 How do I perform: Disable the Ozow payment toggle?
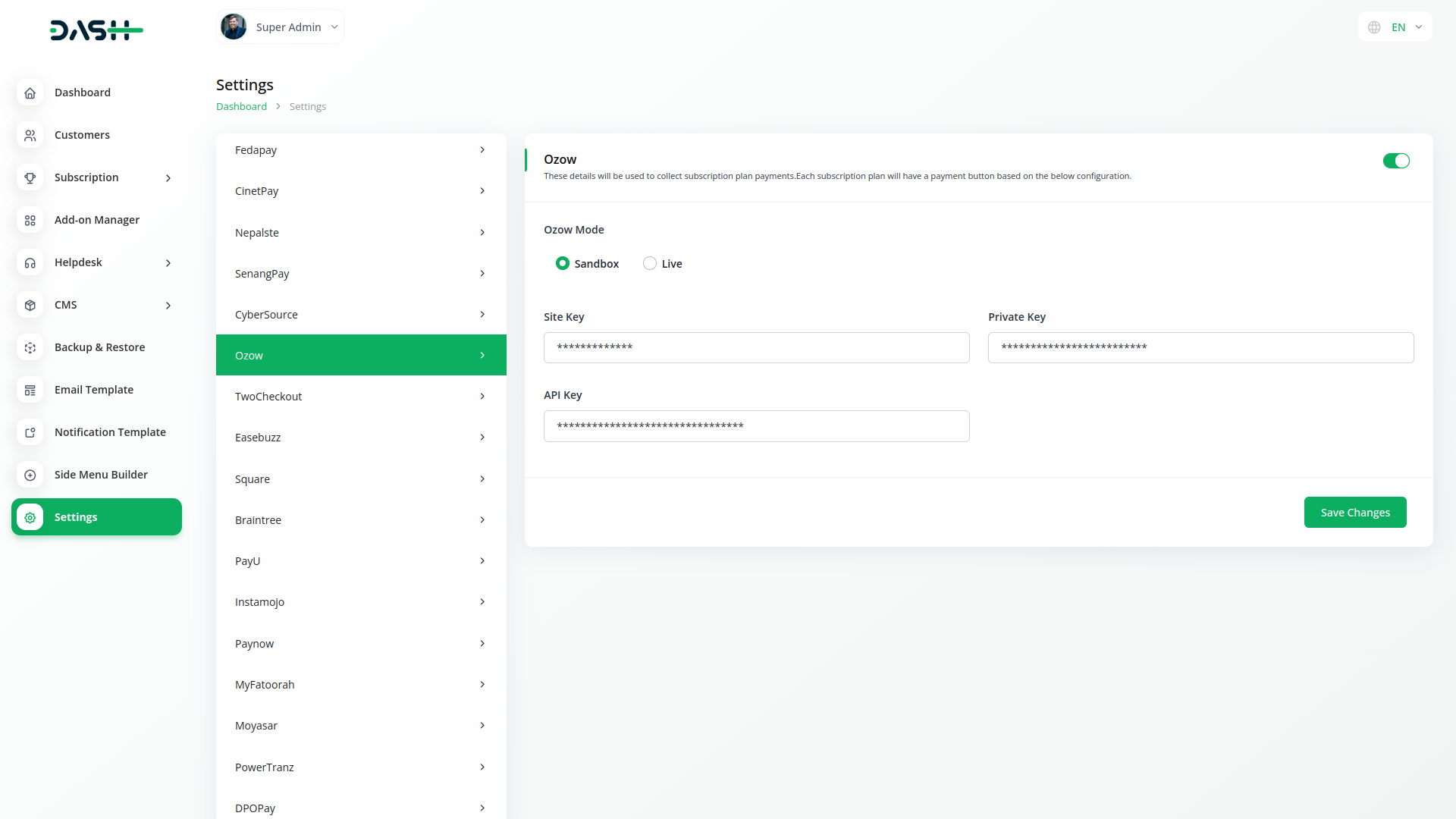point(1395,161)
